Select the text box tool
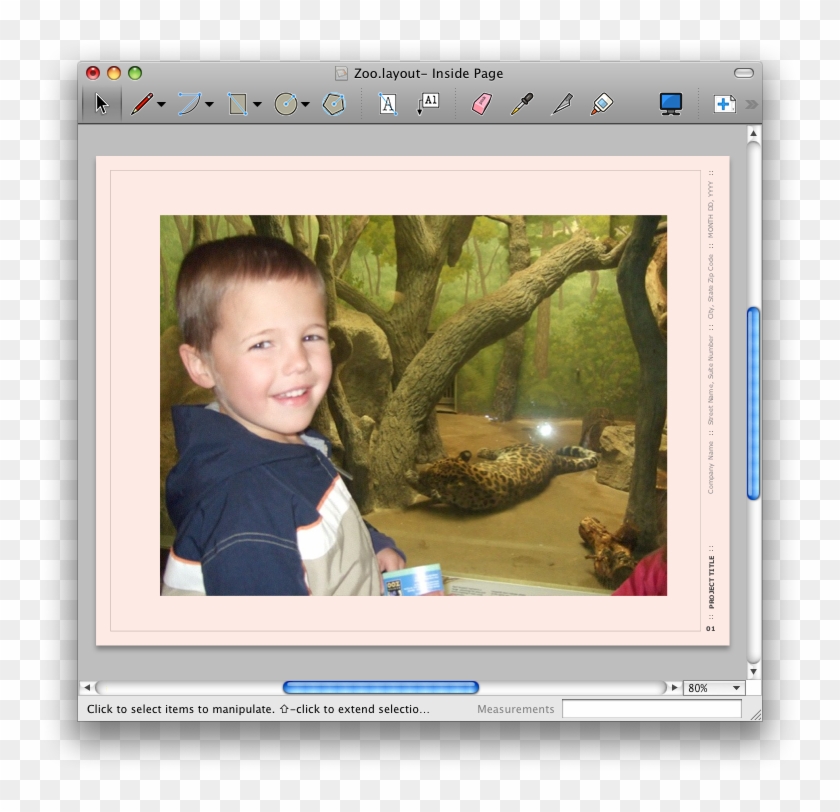The image size is (840, 812). coord(388,103)
